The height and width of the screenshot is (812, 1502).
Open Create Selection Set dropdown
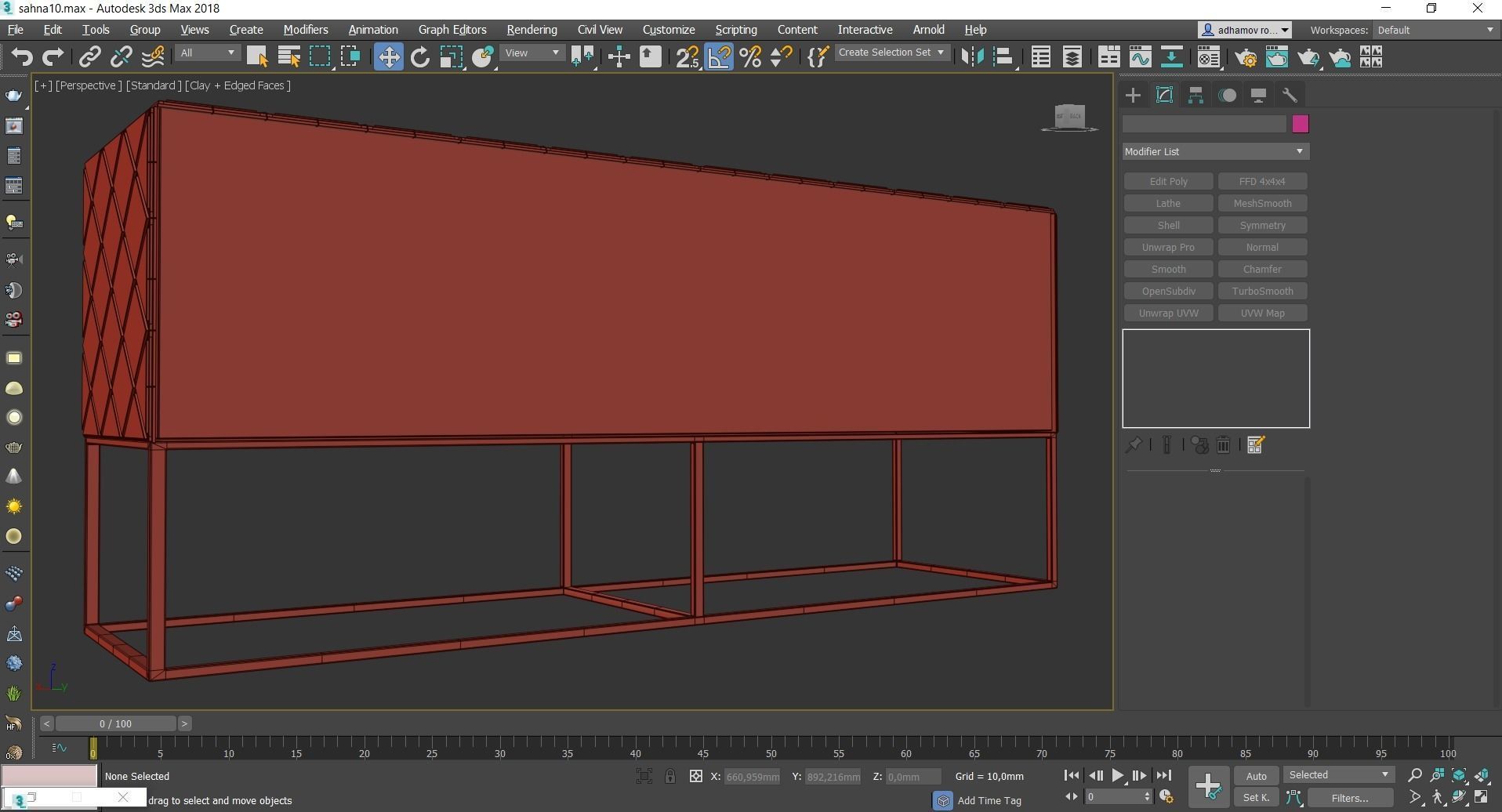[891, 53]
